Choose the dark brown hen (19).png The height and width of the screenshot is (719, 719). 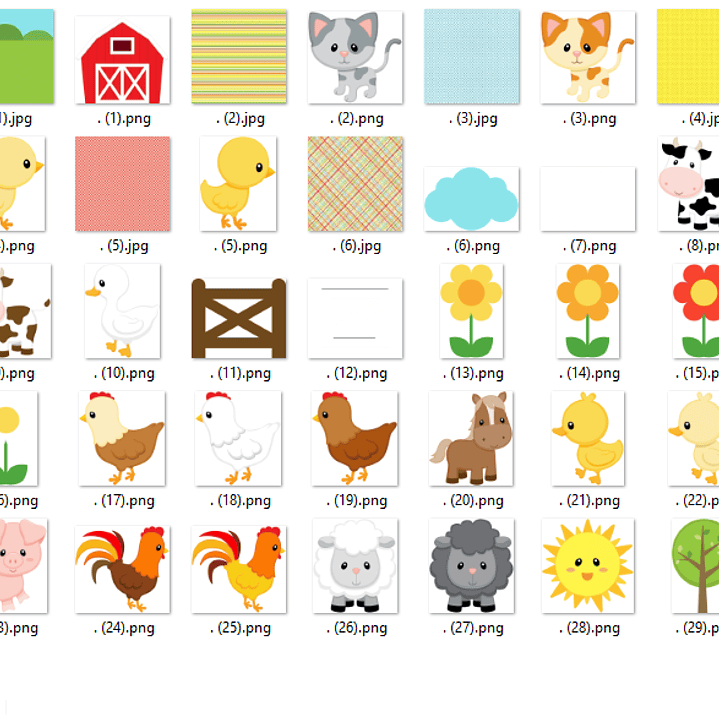pos(354,438)
